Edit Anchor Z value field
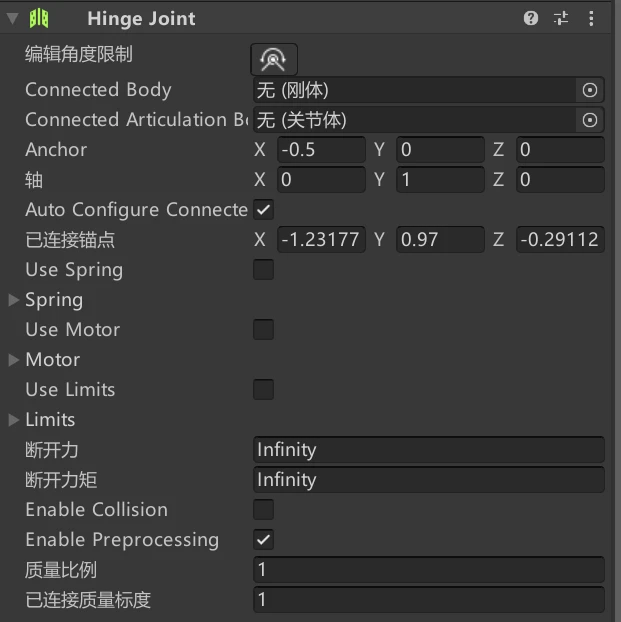The image size is (621, 622). pos(560,150)
